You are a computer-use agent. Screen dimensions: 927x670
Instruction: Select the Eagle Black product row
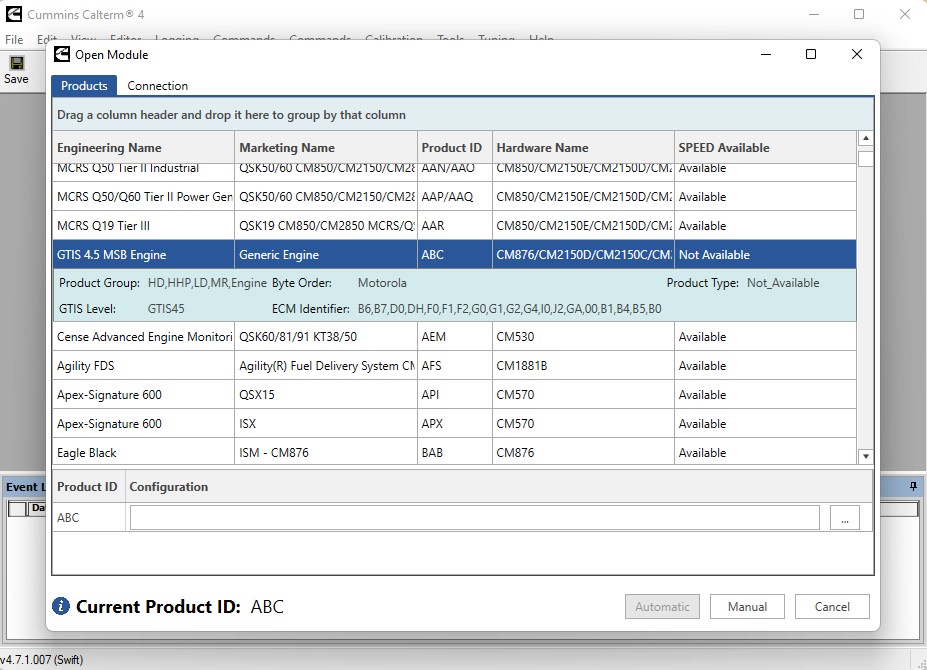pyautogui.click(x=454, y=452)
